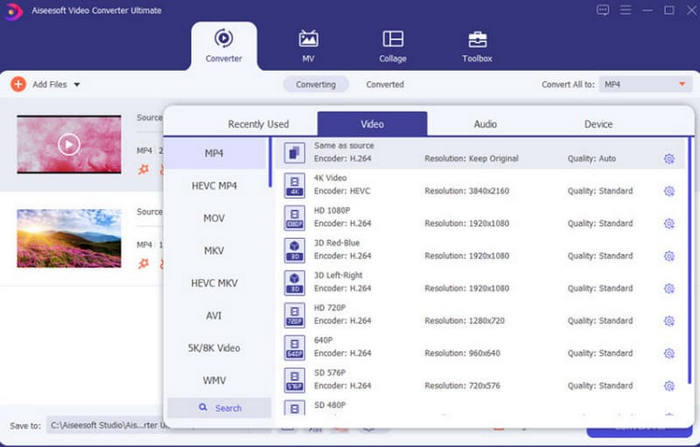
Task: Switch to the MV tab
Action: (308, 46)
